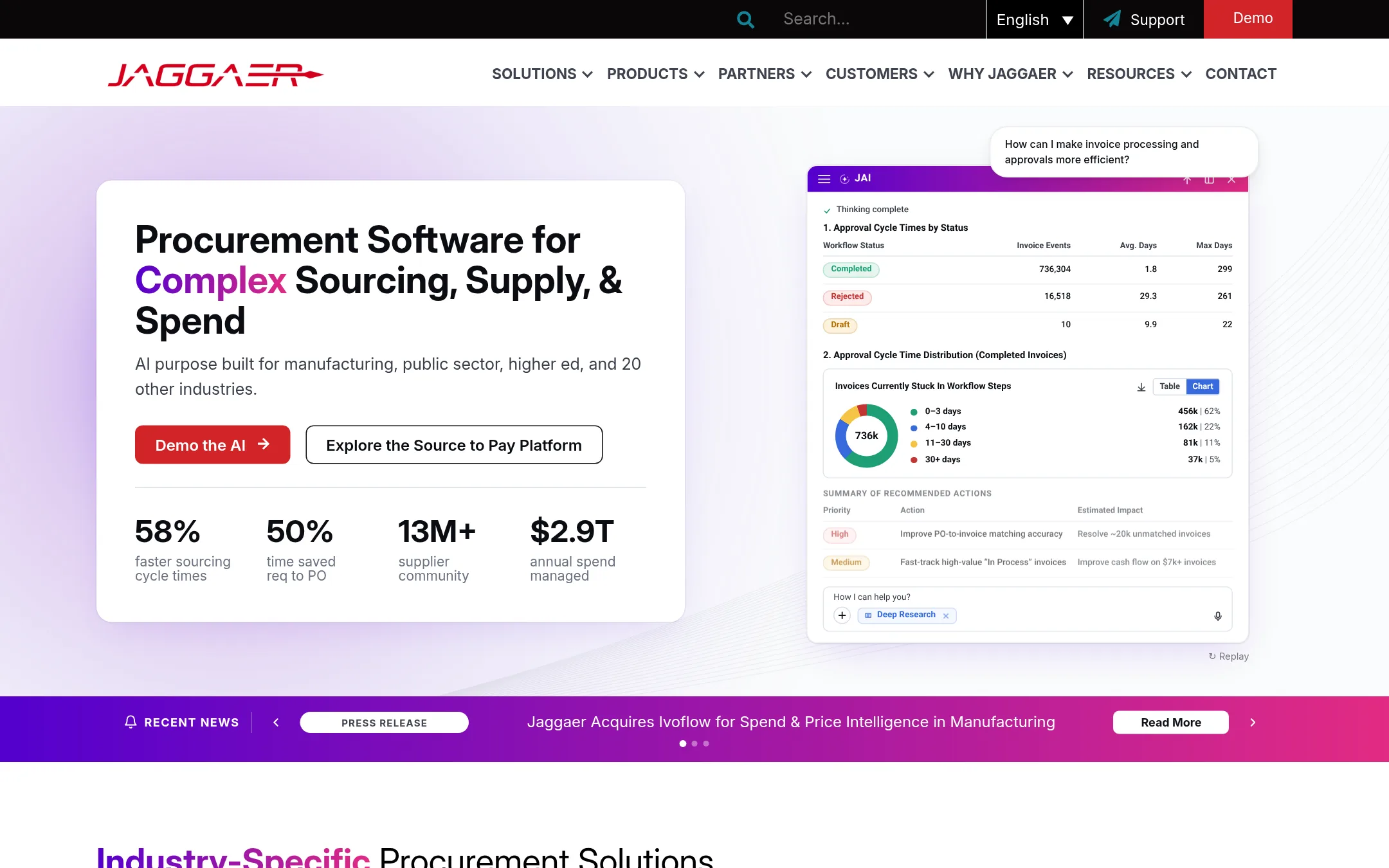Click the JAI panel upload arrow icon
This screenshot has width=1389, height=868.
click(1187, 179)
